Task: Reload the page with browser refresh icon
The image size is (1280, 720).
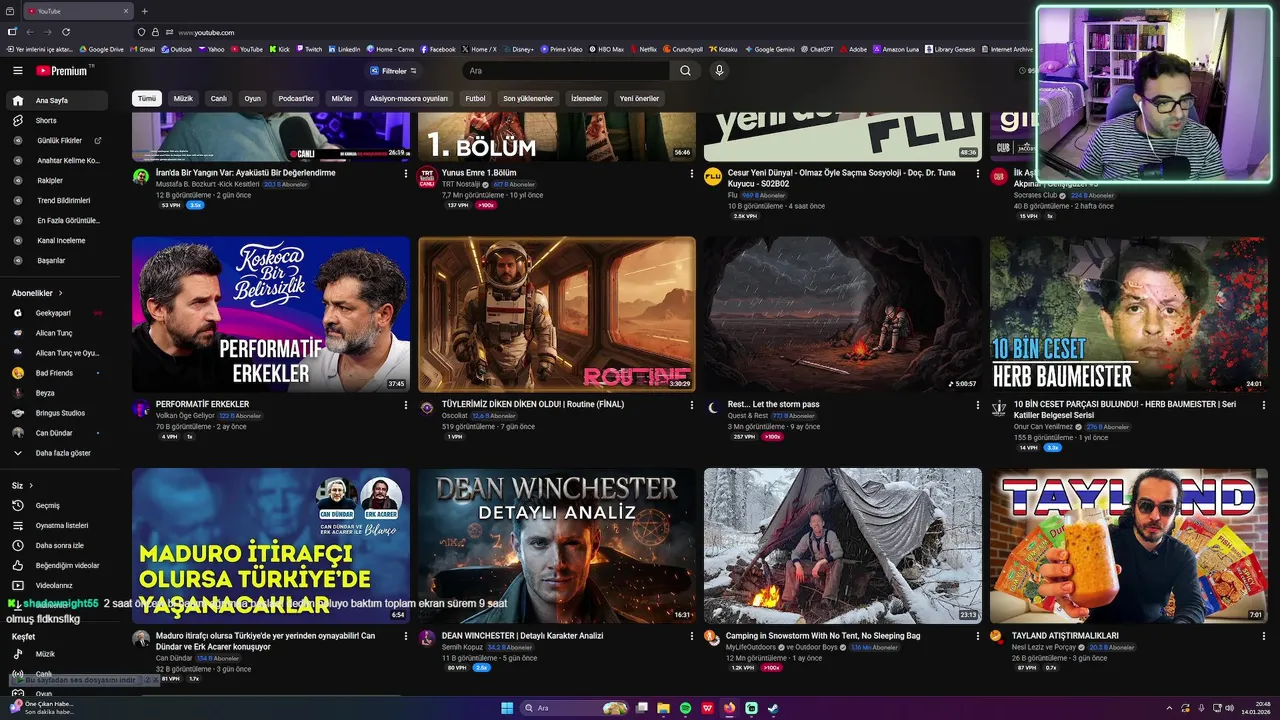Action: pyautogui.click(x=66, y=32)
